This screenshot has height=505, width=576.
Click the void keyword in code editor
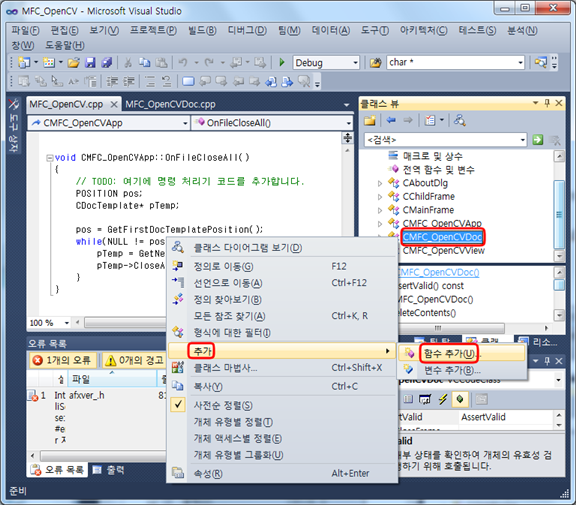pyautogui.click(x=65, y=158)
